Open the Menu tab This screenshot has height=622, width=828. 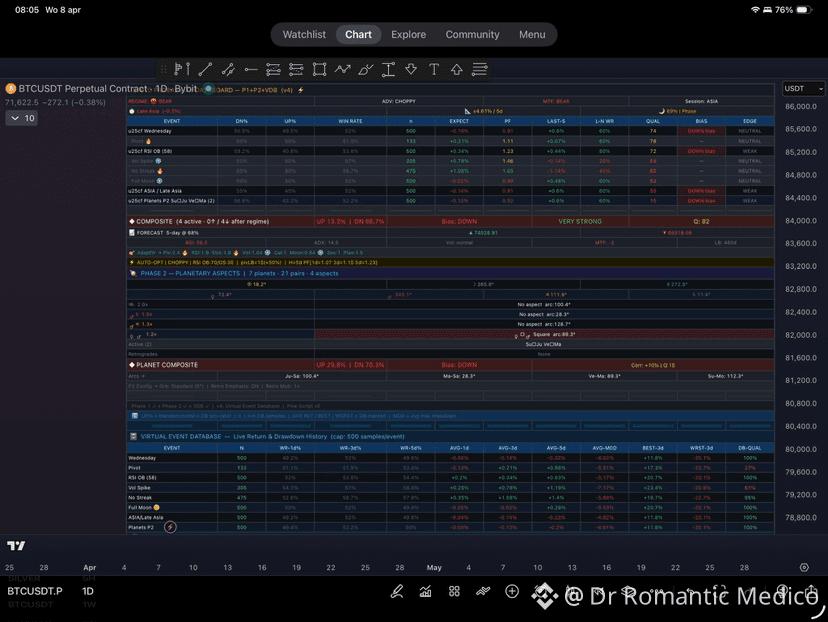pyautogui.click(x=532, y=34)
